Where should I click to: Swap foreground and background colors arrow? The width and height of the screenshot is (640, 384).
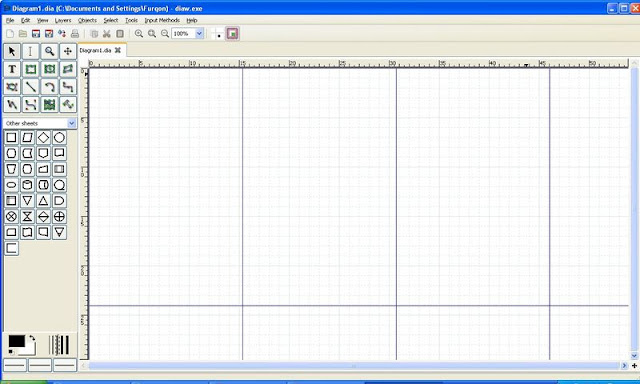coord(32,338)
